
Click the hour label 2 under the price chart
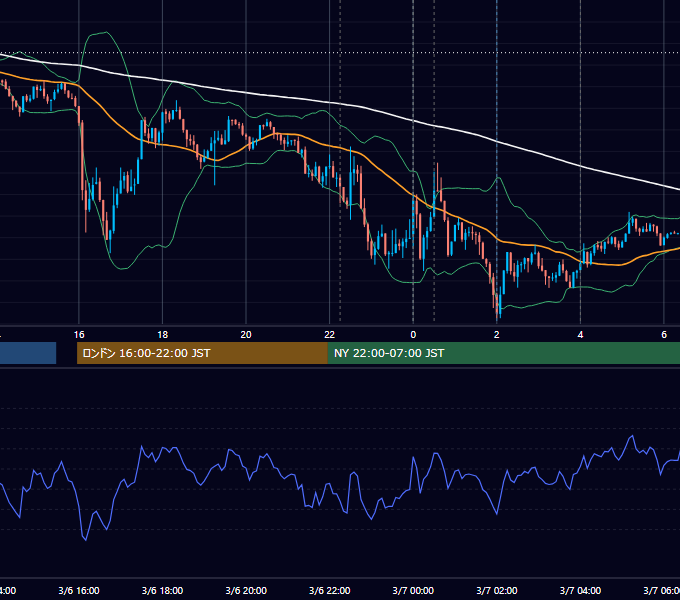click(497, 335)
